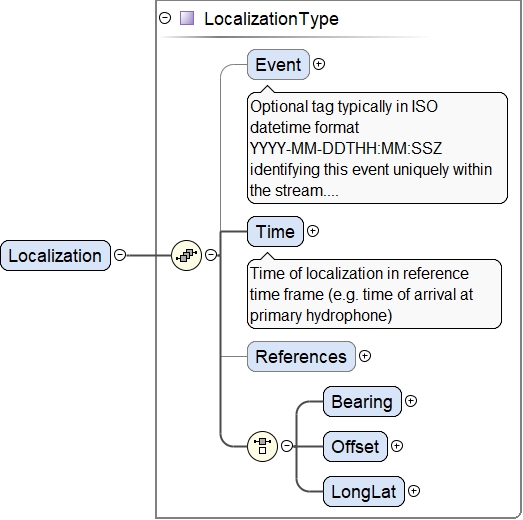Click the purple LocalizationType complex type icon
Image resolution: width=523 pixels, height=520 pixels.
click(x=187, y=18)
